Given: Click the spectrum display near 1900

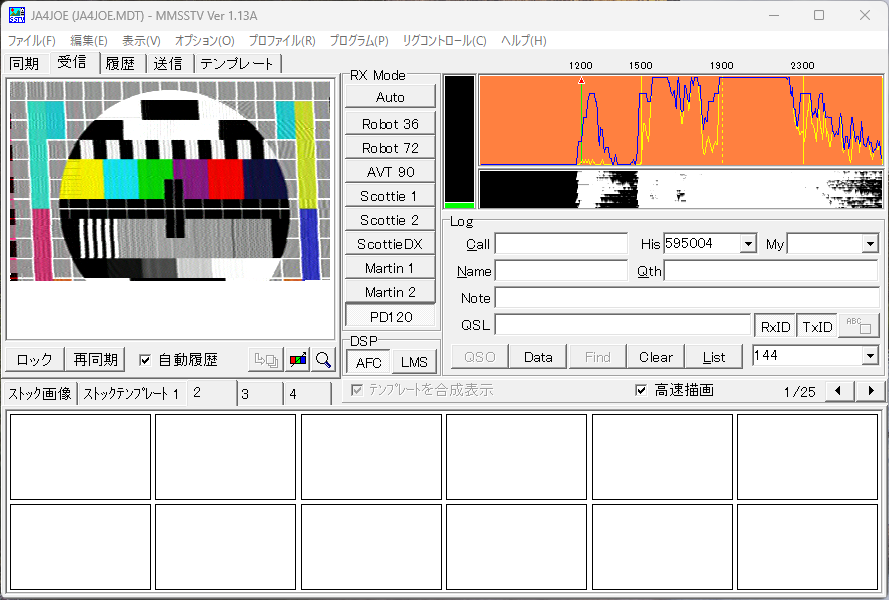Looking at the screenshot, I should tap(721, 120).
